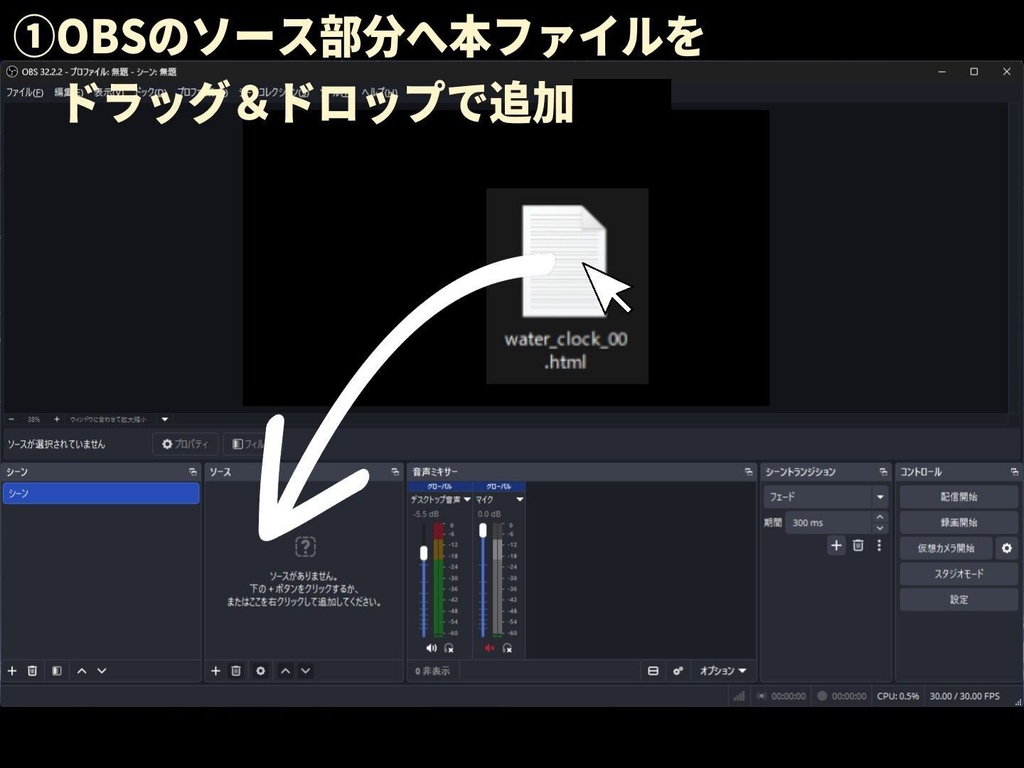Delete the selected scene with trash icon
Screen dimensions: 1024x768
[32, 671]
